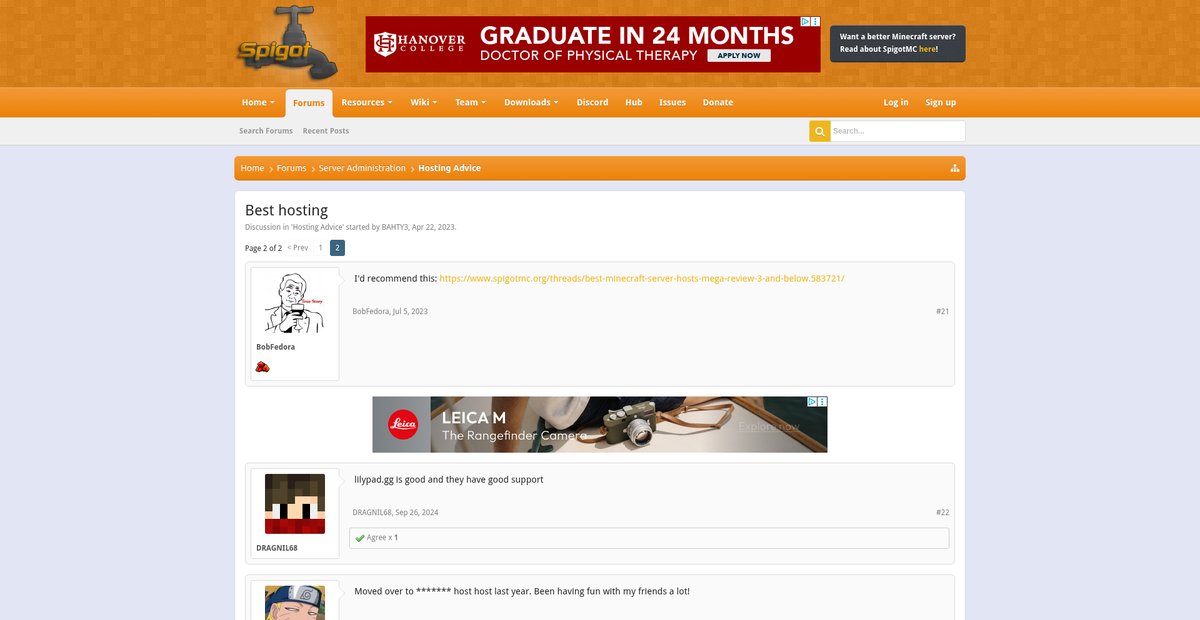This screenshot has height=620, width=1200.
Task: Click Log in
Action: click(x=896, y=102)
